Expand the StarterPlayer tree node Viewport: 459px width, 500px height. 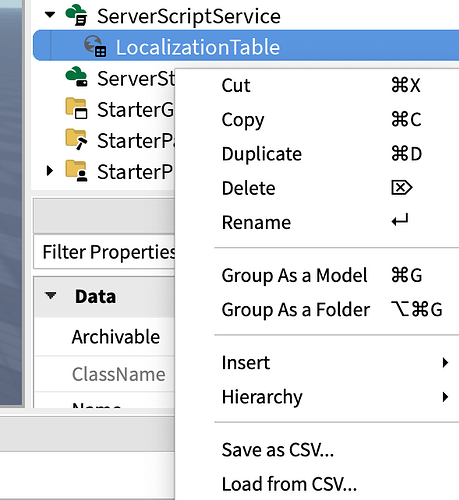click(50, 171)
